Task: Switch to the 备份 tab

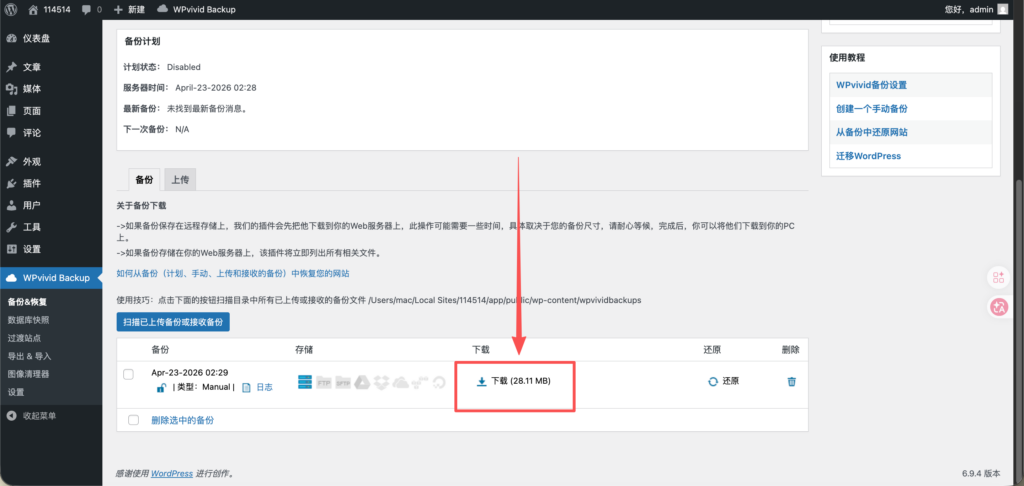Action: point(144,179)
